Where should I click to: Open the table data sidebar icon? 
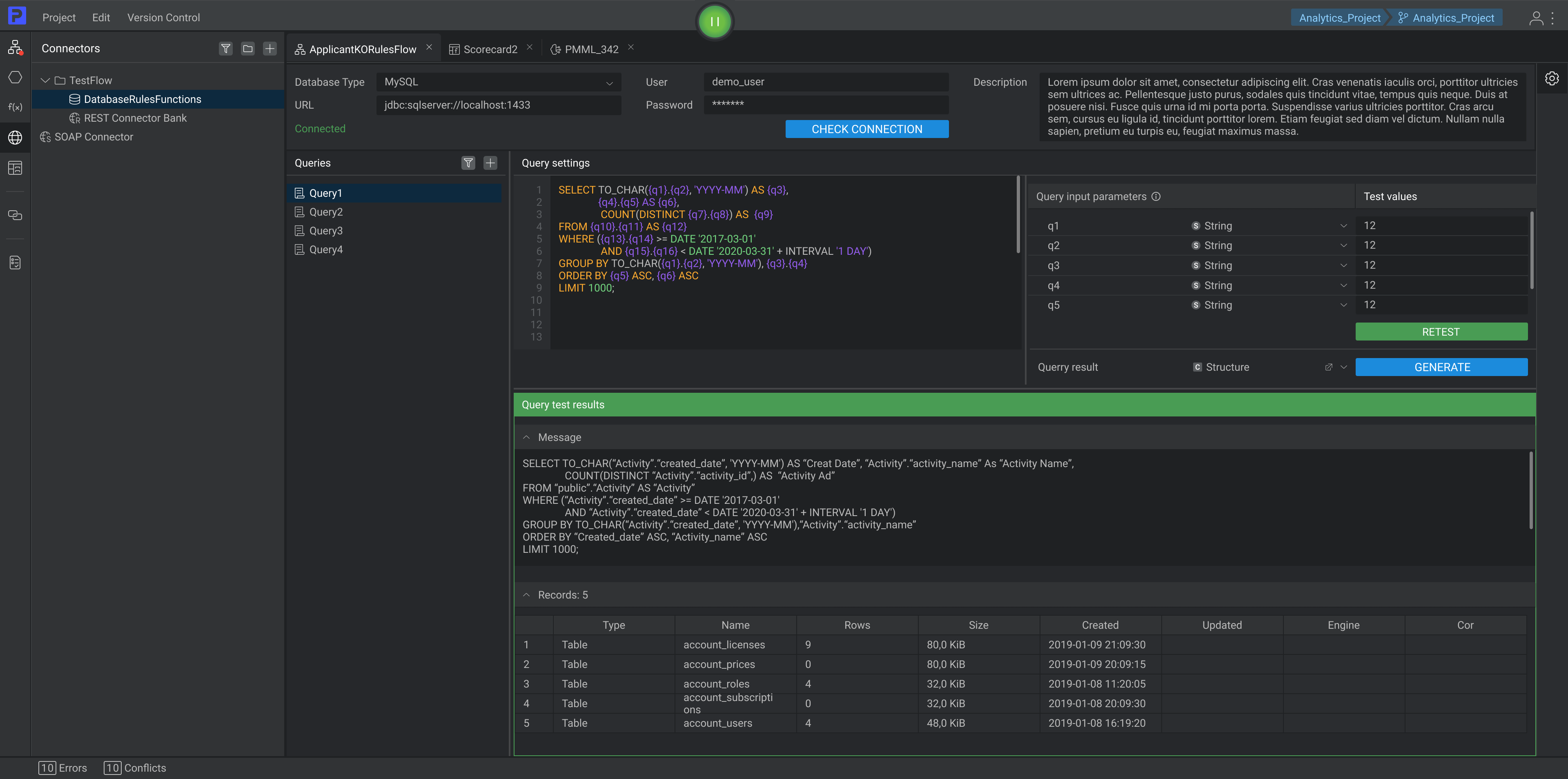tap(15, 168)
